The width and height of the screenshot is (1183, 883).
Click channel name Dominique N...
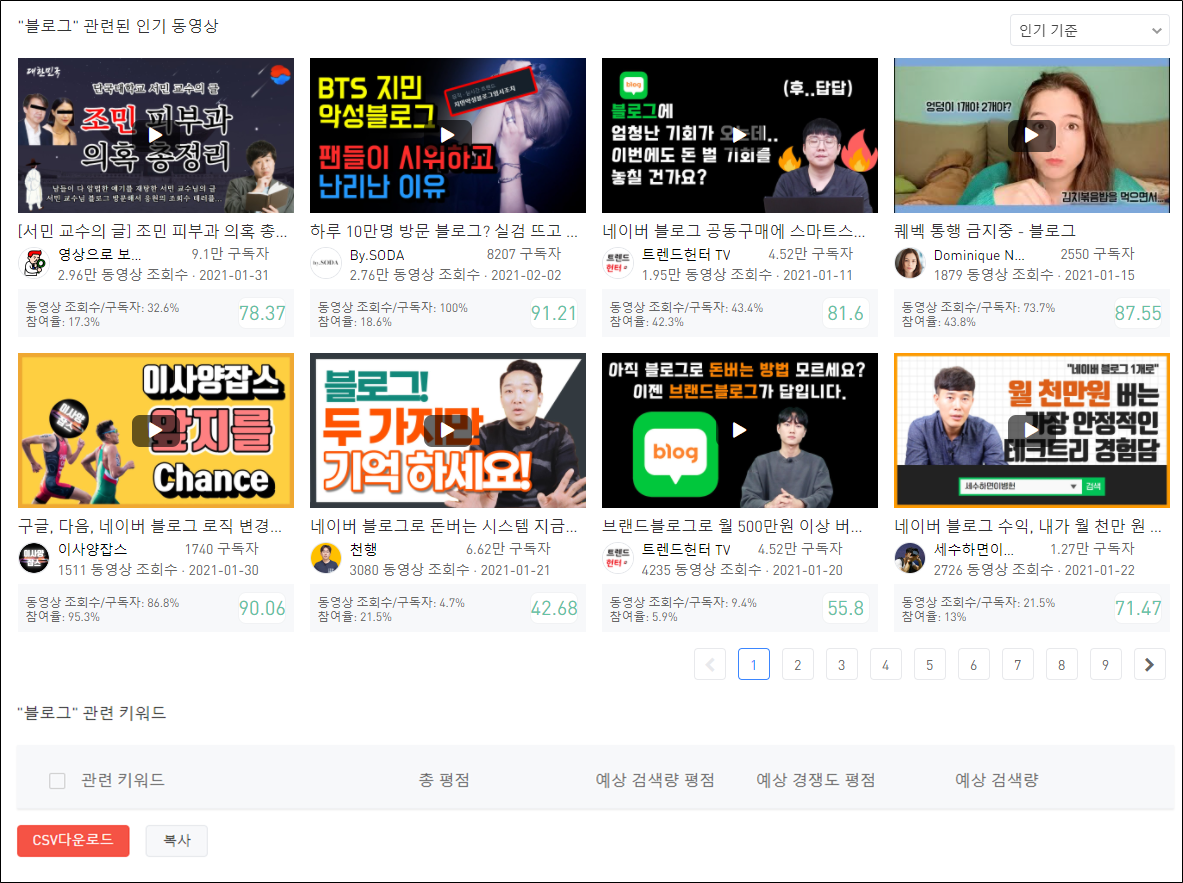(x=979, y=255)
